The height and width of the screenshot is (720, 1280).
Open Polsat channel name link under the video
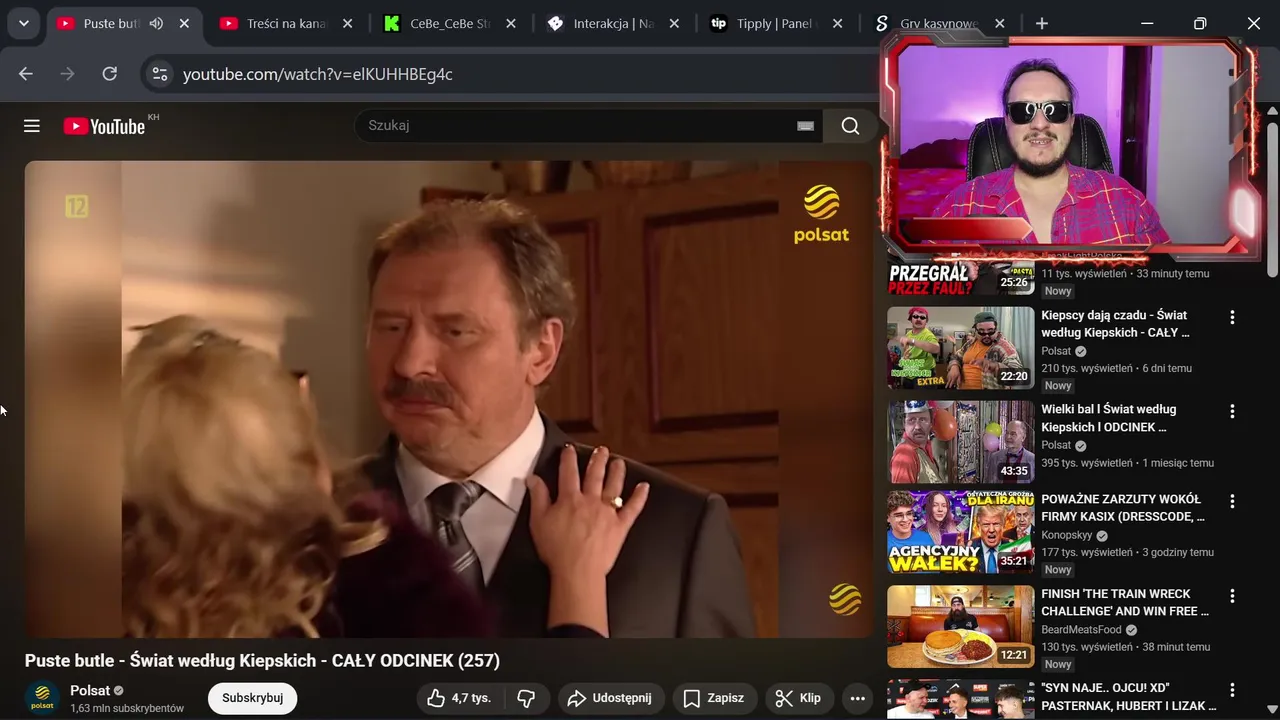click(x=90, y=691)
